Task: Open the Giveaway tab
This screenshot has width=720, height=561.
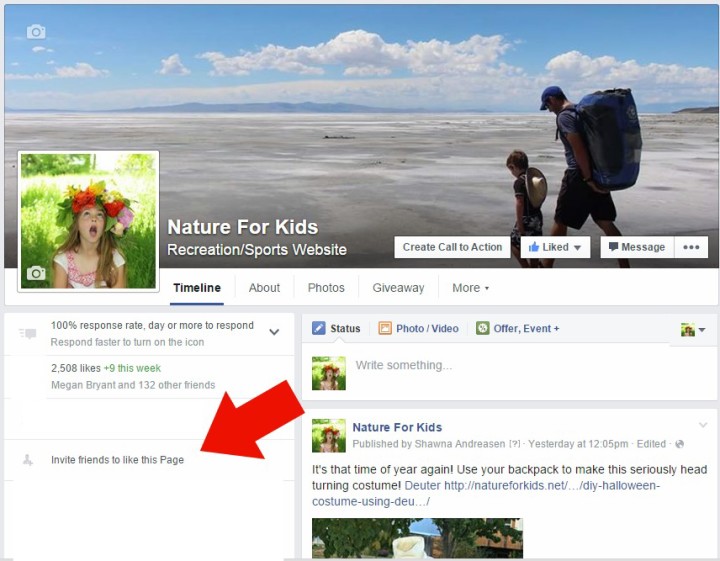Action: 398,288
